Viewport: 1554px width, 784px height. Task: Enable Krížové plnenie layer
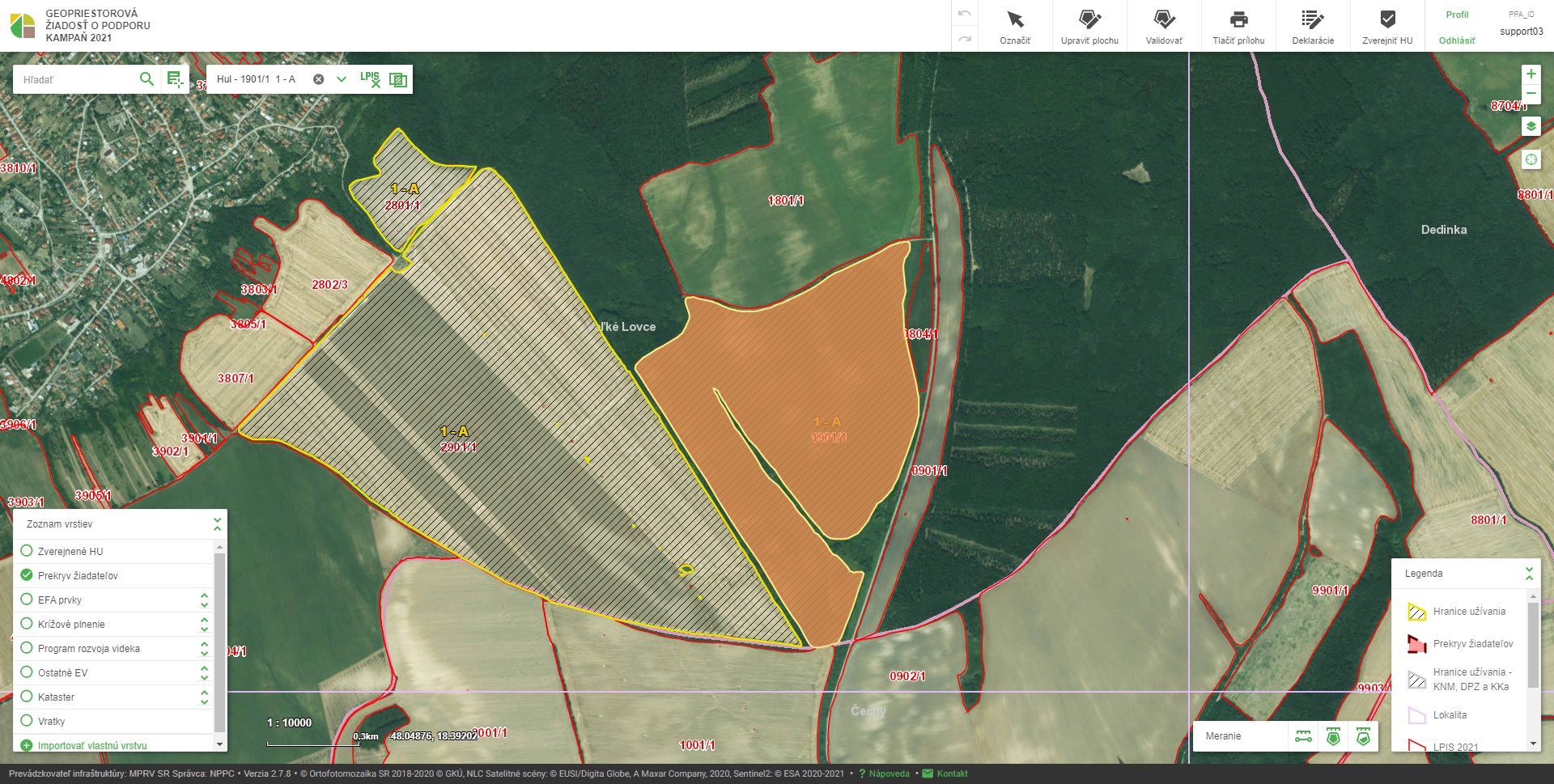[x=27, y=624]
